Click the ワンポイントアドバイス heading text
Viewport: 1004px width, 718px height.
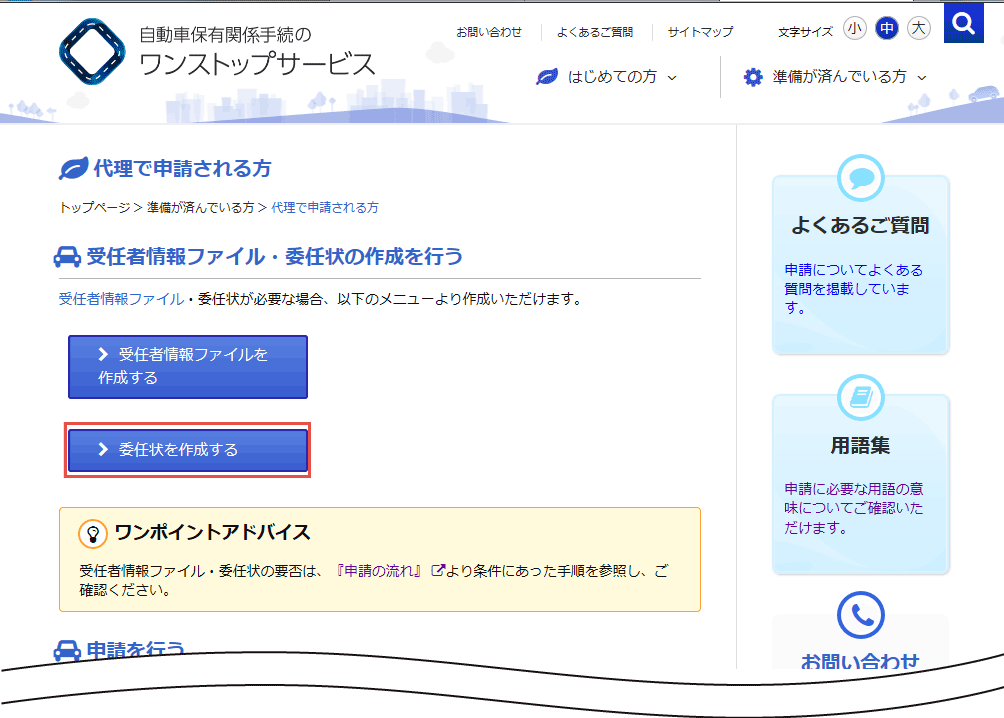tap(212, 532)
